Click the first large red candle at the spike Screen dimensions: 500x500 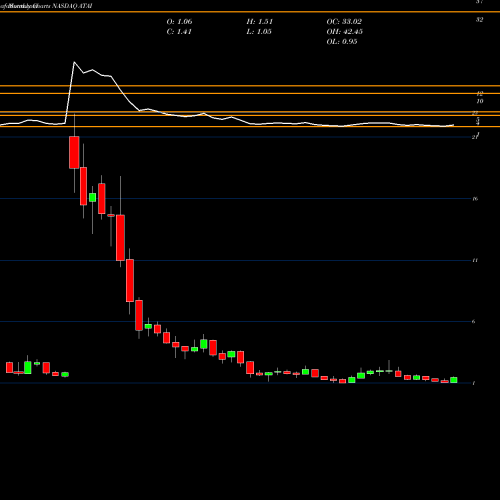pyautogui.click(x=74, y=152)
